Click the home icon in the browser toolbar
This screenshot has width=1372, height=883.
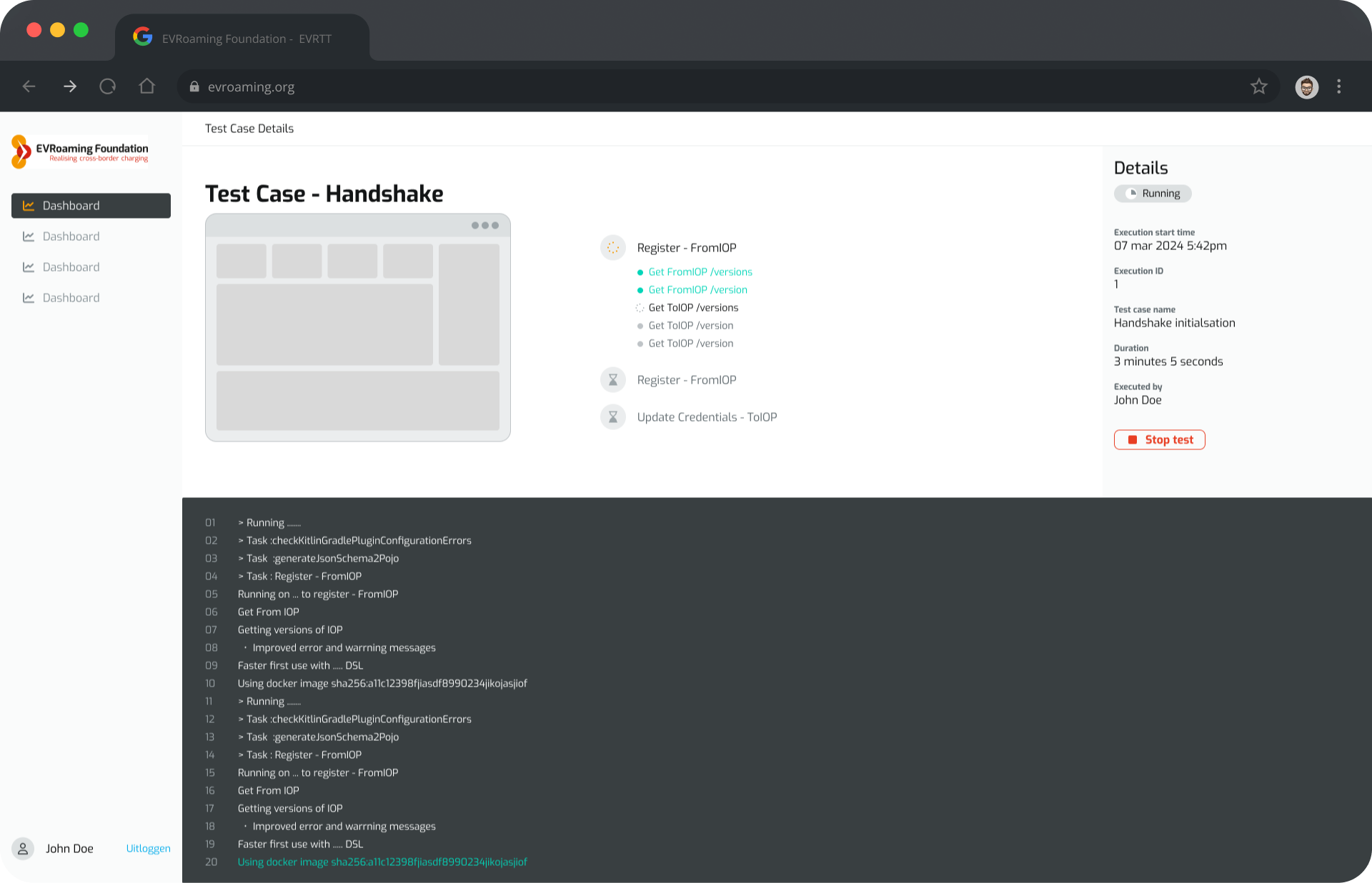click(146, 86)
